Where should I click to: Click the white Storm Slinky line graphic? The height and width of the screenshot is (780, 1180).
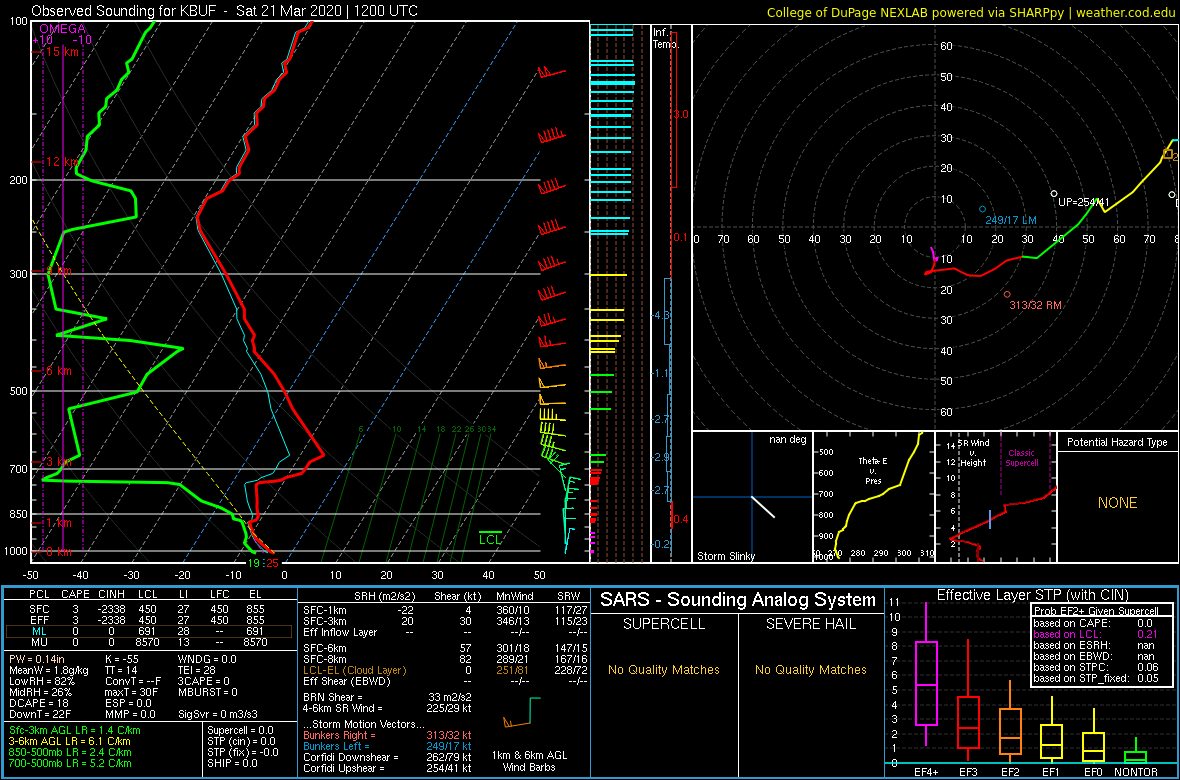click(762, 506)
